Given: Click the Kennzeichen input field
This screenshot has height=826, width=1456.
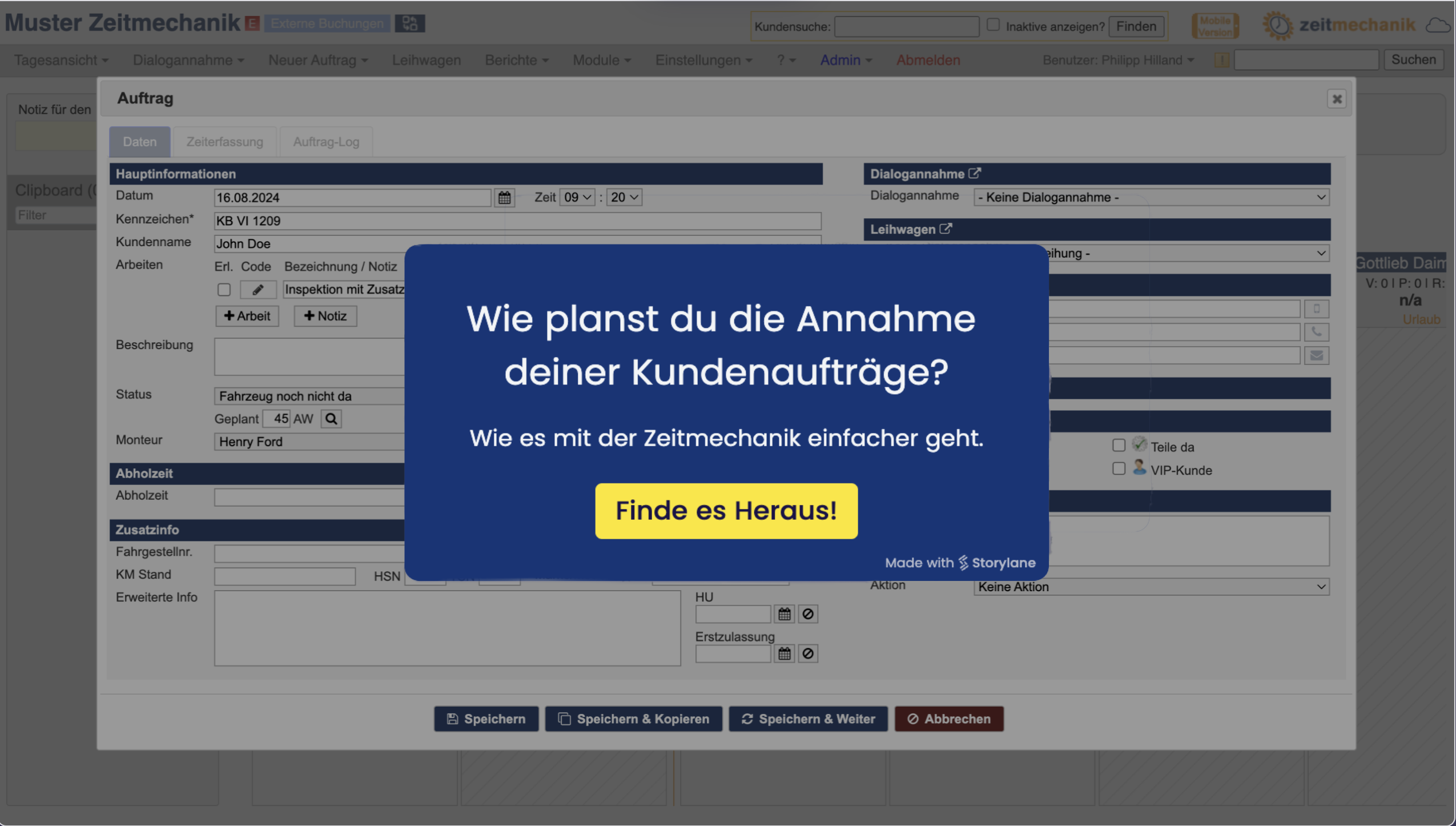Looking at the screenshot, I should (x=517, y=221).
